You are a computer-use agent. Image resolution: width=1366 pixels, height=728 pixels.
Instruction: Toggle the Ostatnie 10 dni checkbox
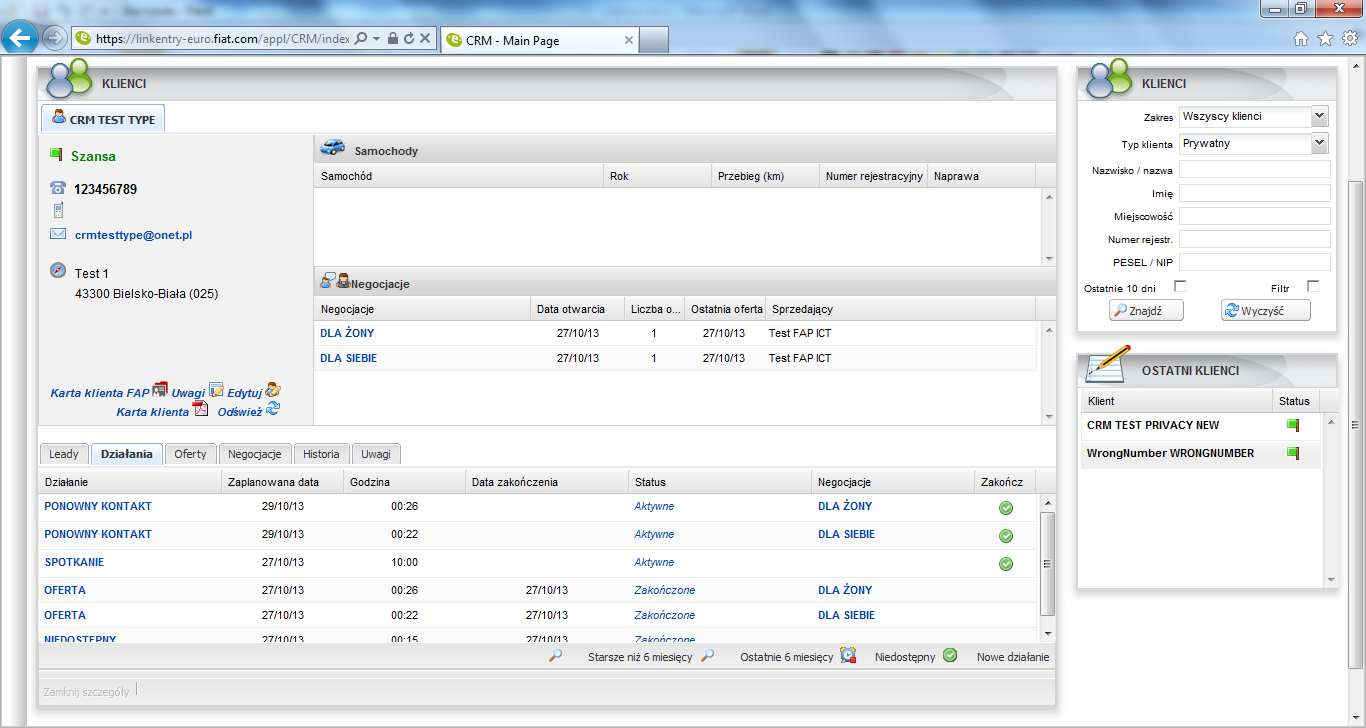1180,287
